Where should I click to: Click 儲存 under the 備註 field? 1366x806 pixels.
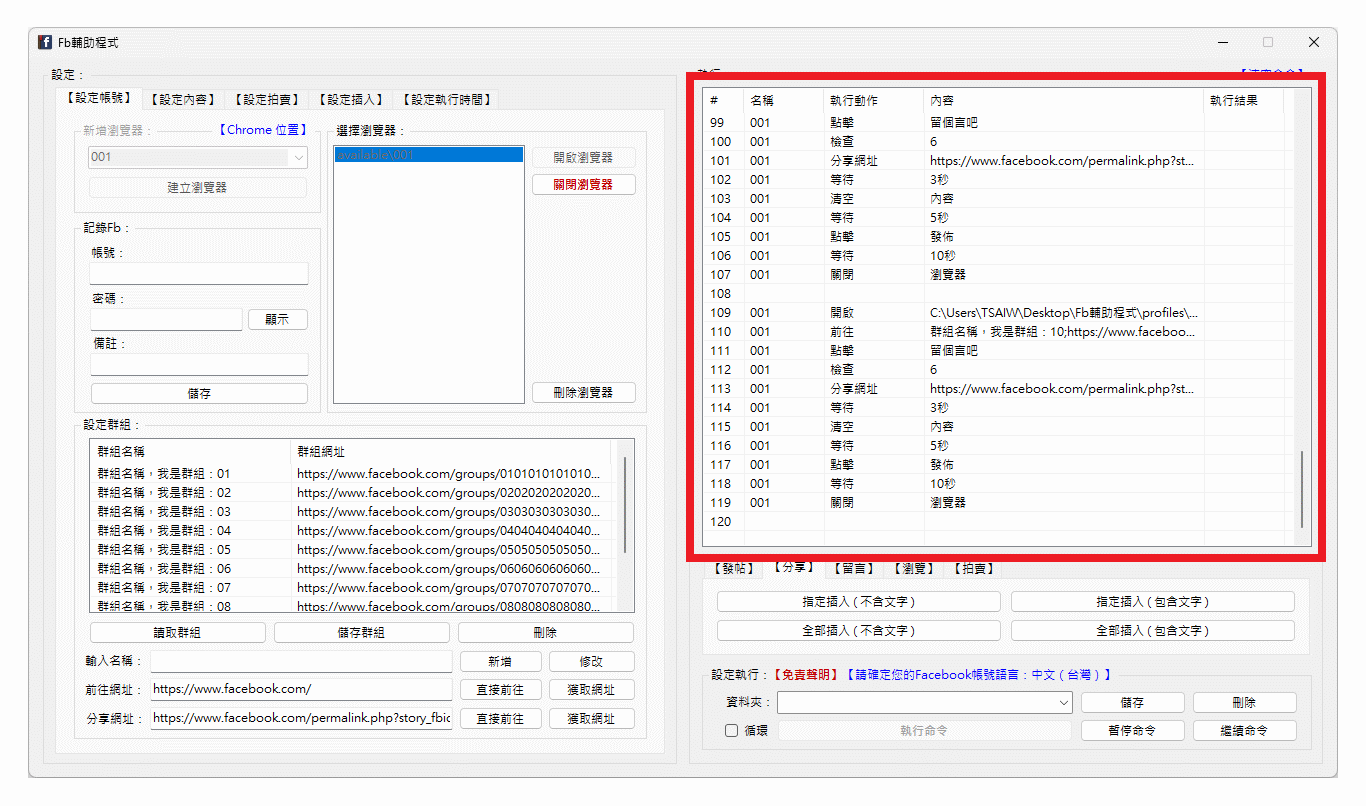199,393
